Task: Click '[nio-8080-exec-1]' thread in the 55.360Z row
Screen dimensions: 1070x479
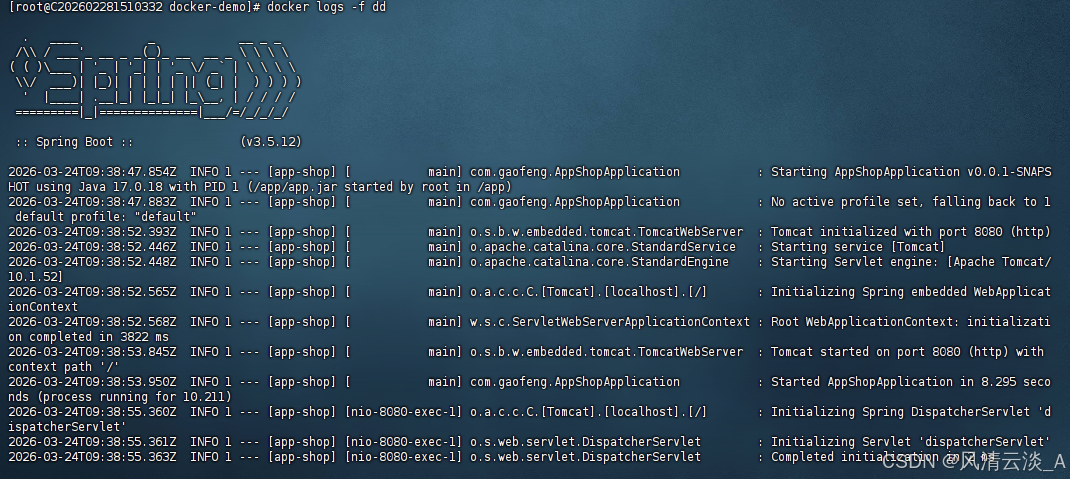Action: [x=404, y=412]
